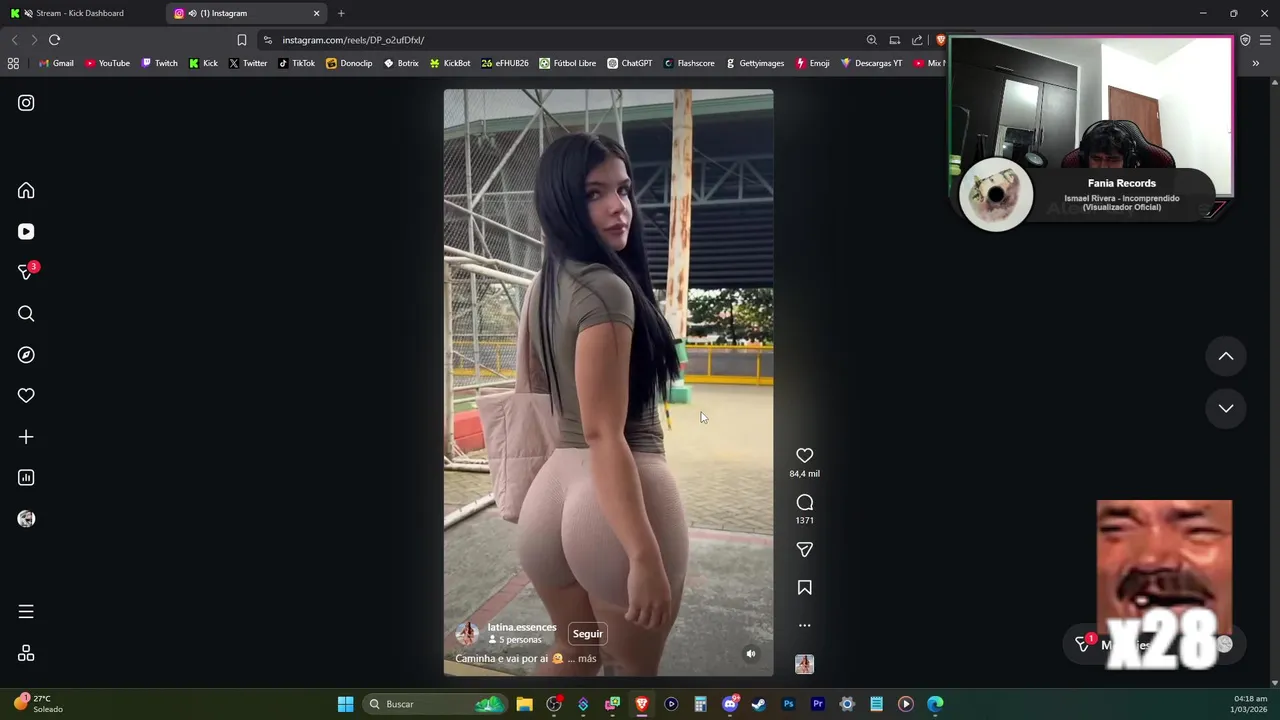Image resolution: width=1280 pixels, height=720 pixels.
Task: Open the latina.essences avatar on the reel
Action: click(467, 633)
